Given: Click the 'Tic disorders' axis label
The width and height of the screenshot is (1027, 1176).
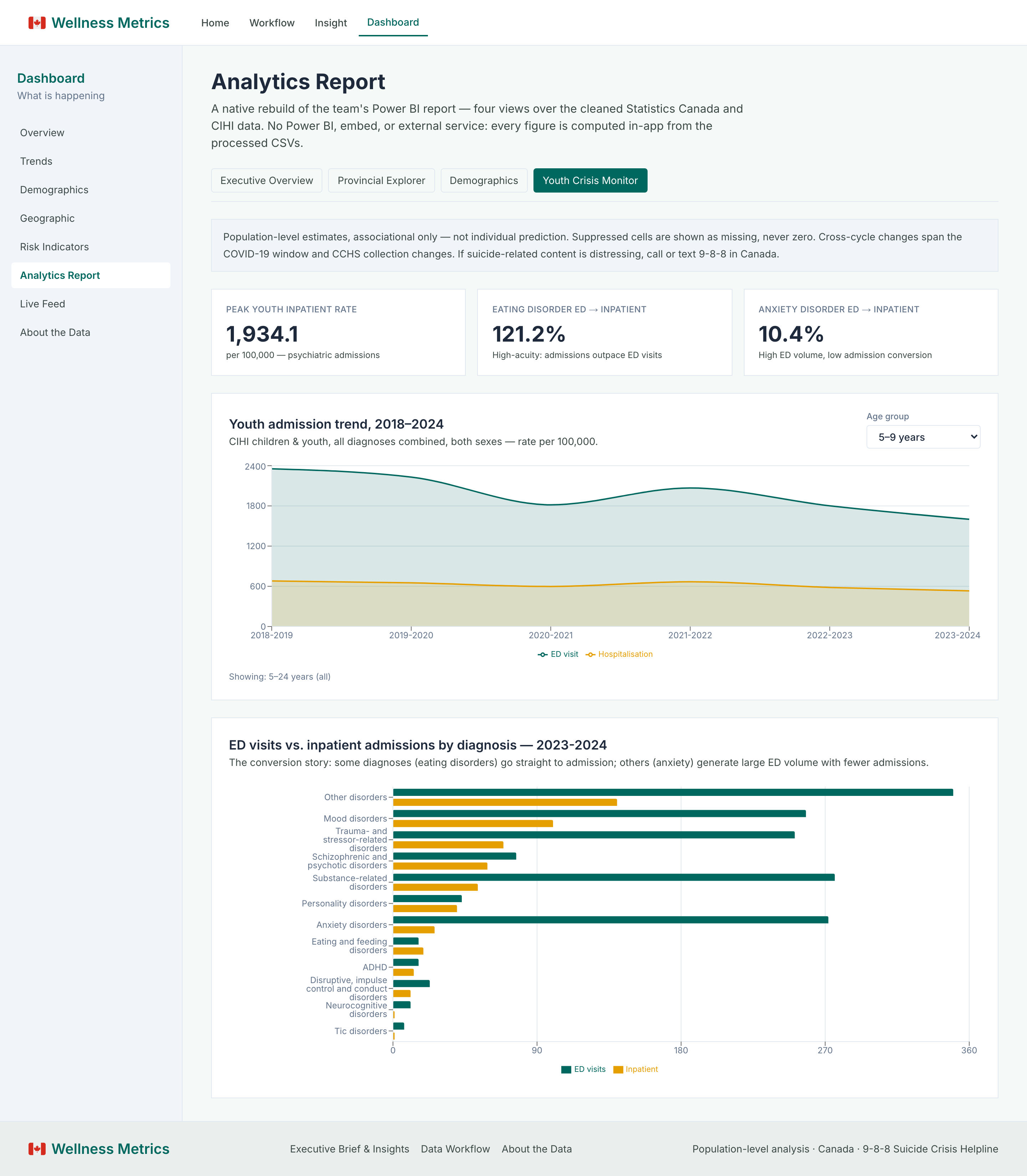Looking at the screenshot, I should tap(361, 1031).
